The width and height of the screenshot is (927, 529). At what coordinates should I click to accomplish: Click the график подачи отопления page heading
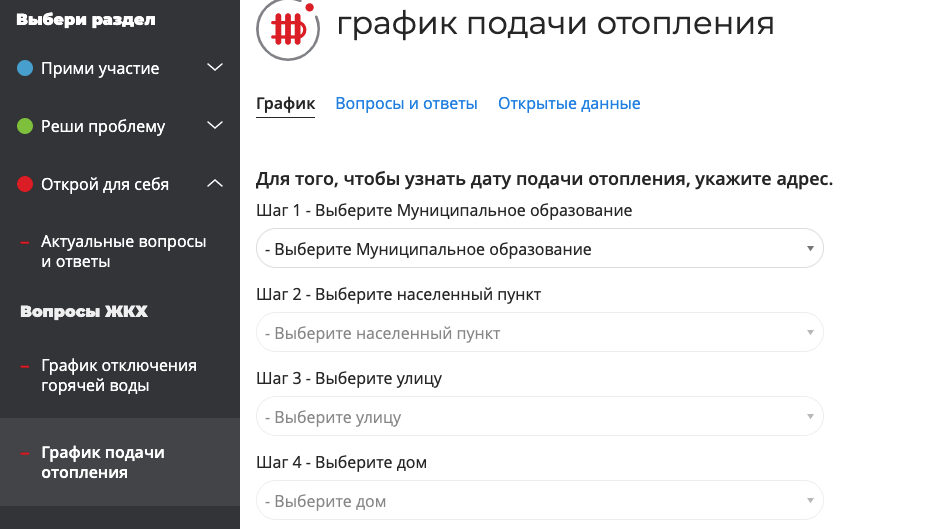coord(555,24)
